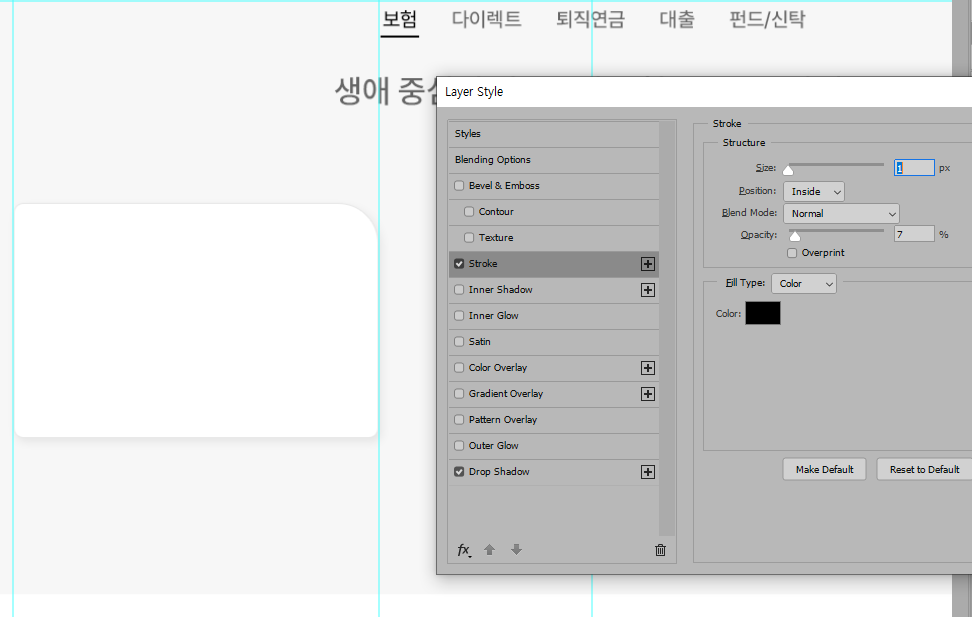Image resolution: width=972 pixels, height=617 pixels.
Task: Tick the Pattern Overlay checkbox
Action: click(459, 420)
